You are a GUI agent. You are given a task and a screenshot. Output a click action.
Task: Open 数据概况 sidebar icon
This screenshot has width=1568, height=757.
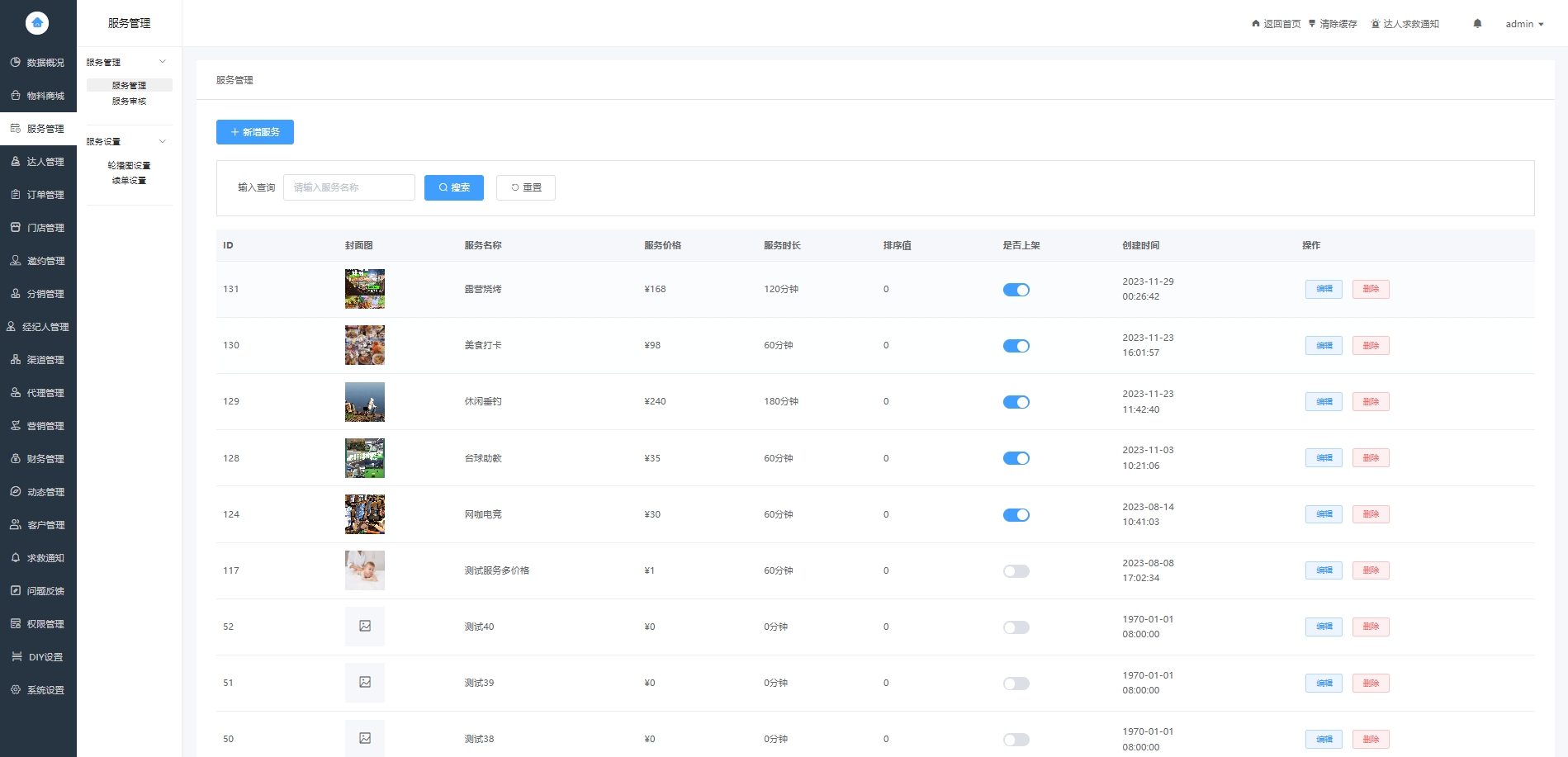pyautogui.click(x=16, y=63)
